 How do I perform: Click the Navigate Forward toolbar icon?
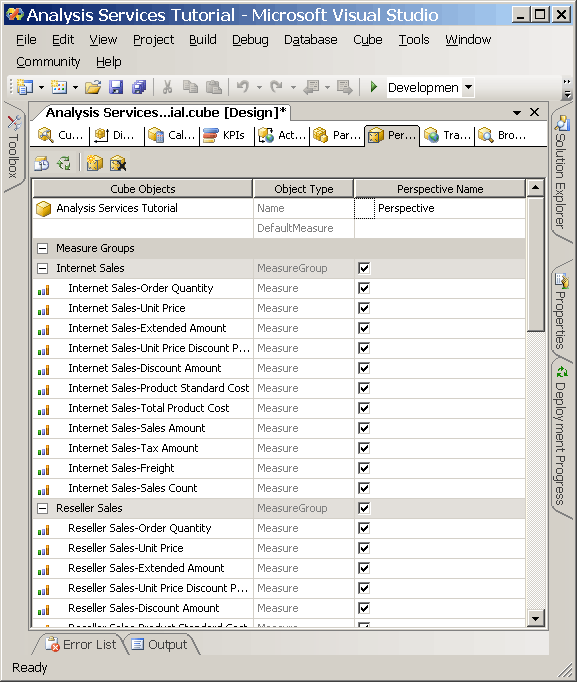[x=345, y=87]
